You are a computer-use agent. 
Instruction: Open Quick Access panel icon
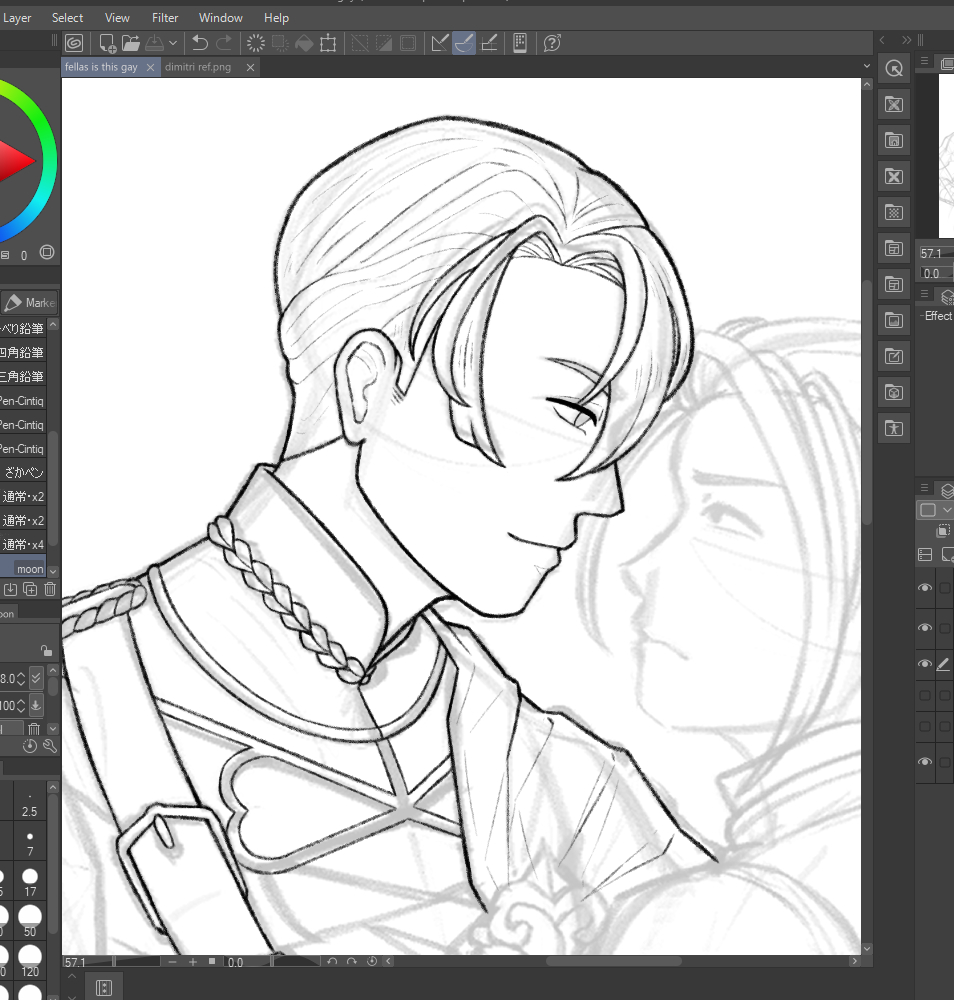pyautogui.click(x=894, y=68)
